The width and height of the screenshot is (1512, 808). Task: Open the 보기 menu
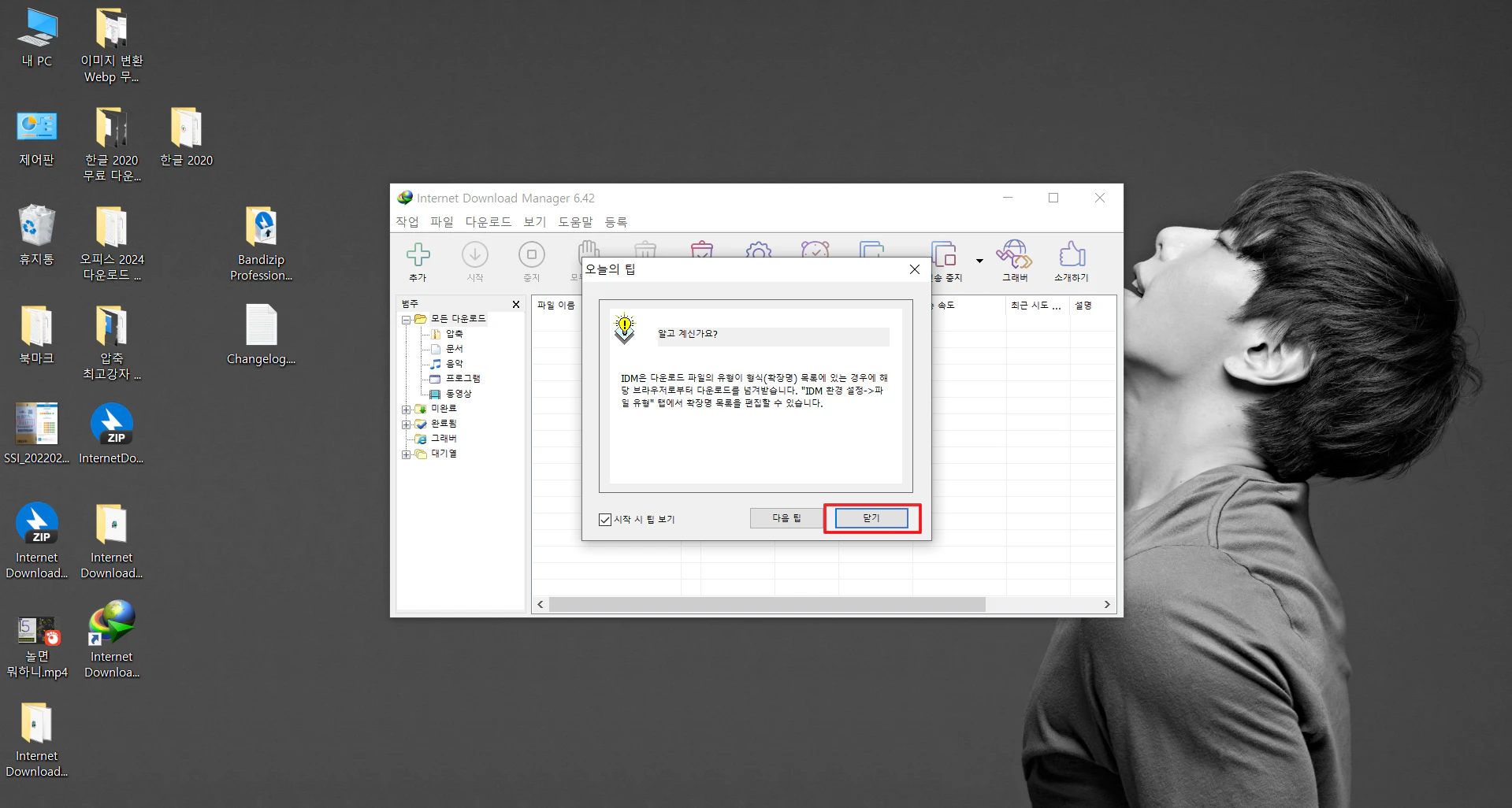[535, 222]
